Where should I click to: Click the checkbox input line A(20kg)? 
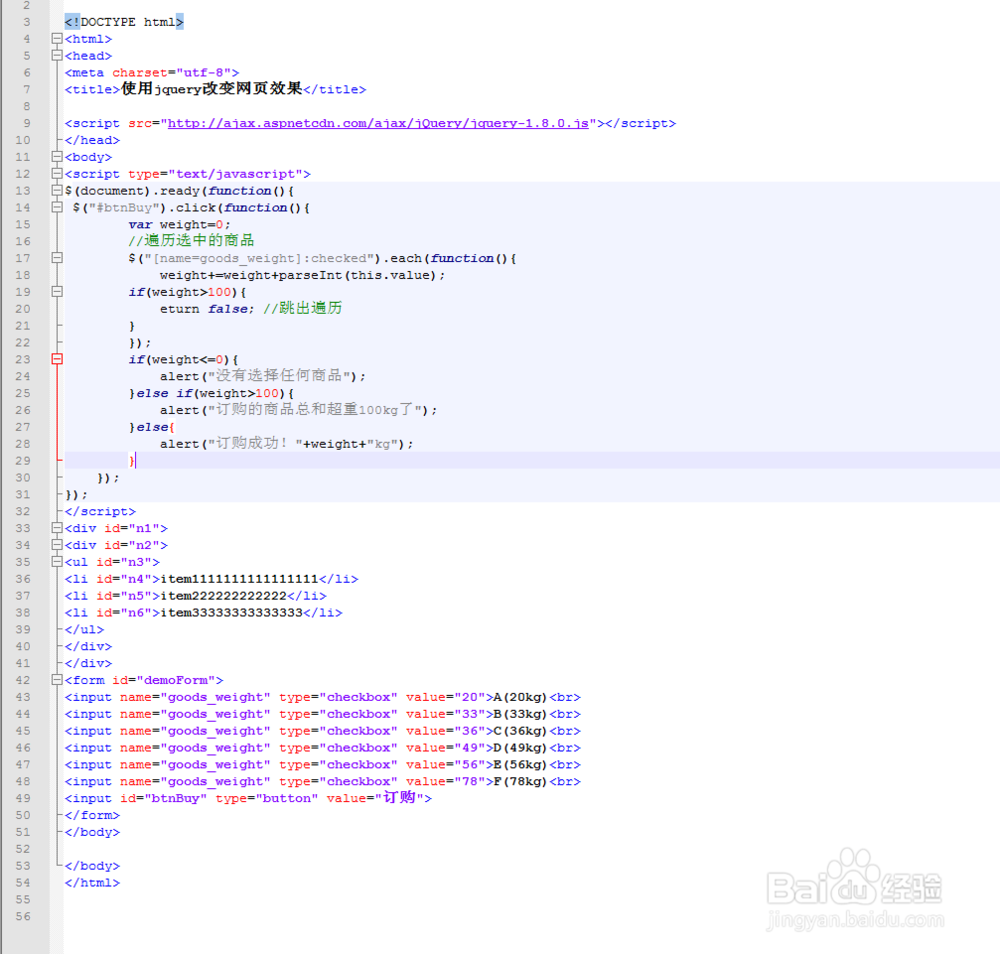click(323, 697)
